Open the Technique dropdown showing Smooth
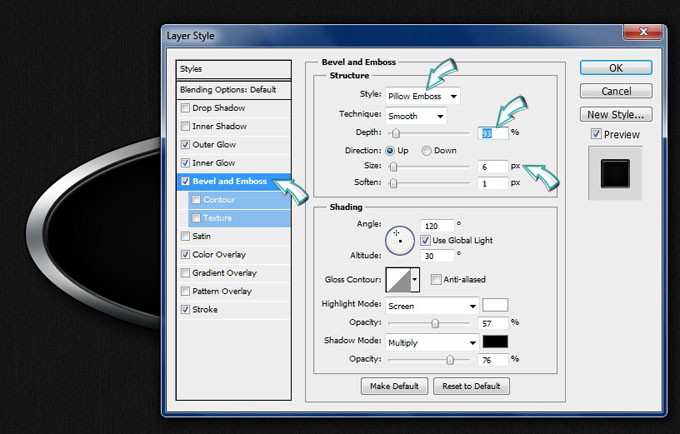Screen dimensions: 680x434 pos(416,116)
